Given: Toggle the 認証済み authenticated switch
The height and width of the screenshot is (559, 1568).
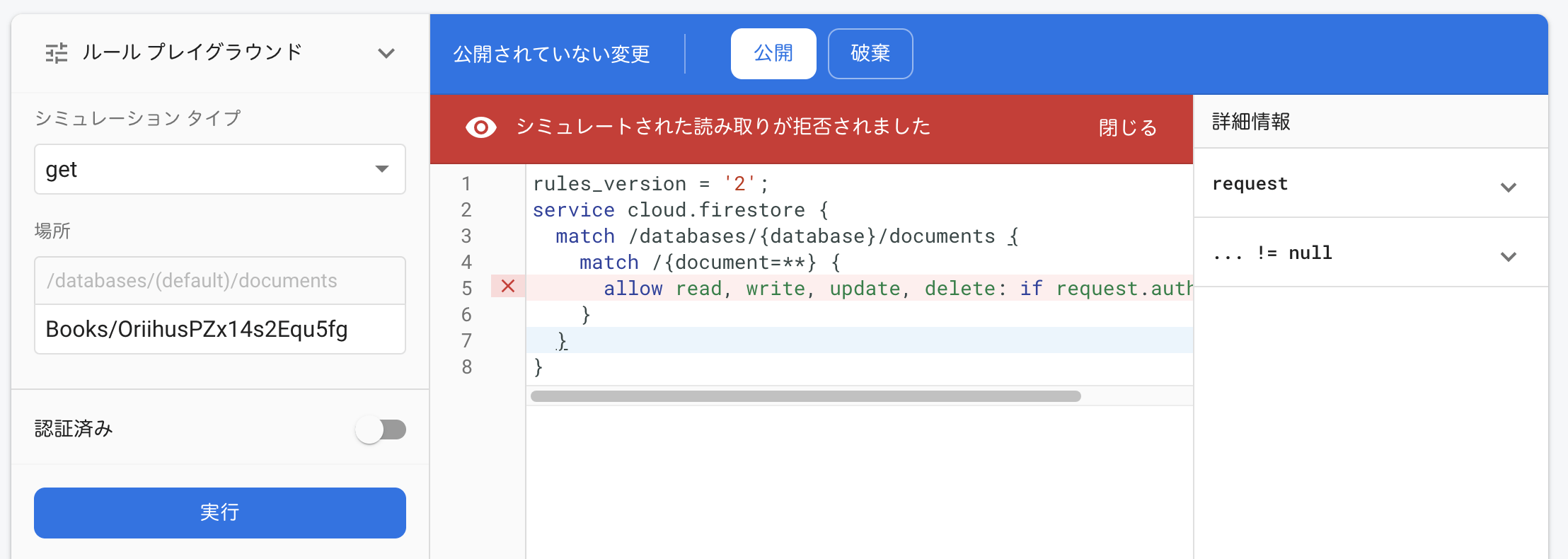Looking at the screenshot, I should tap(381, 430).
